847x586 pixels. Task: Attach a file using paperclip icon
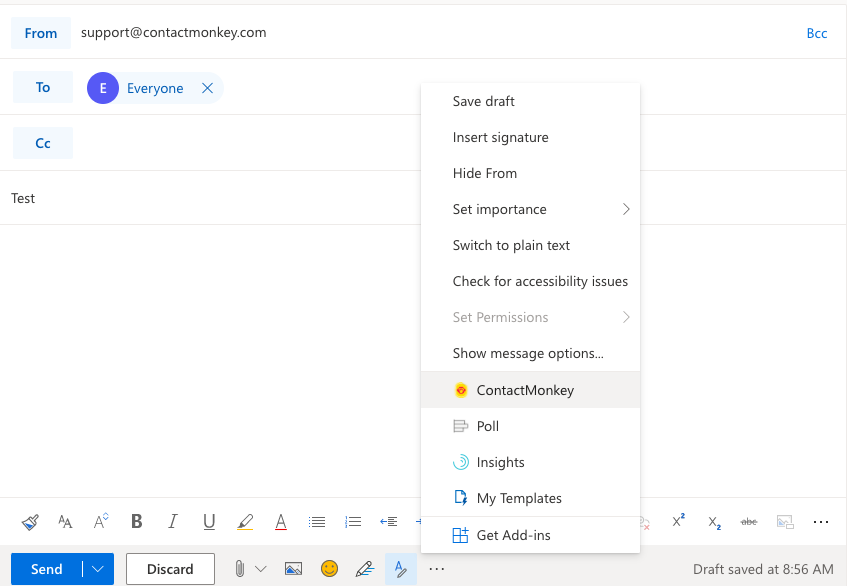[x=240, y=569]
